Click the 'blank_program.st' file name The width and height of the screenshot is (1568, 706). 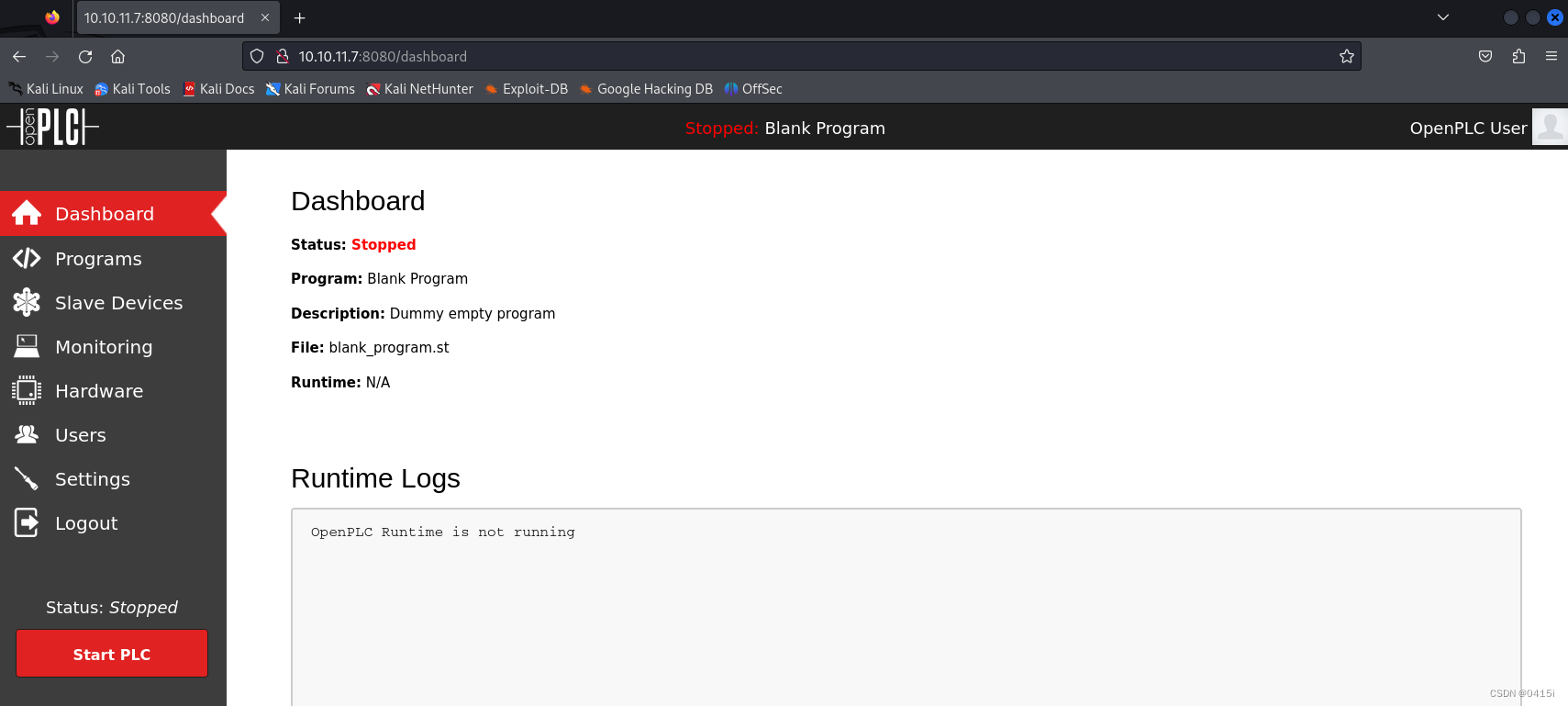389,347
